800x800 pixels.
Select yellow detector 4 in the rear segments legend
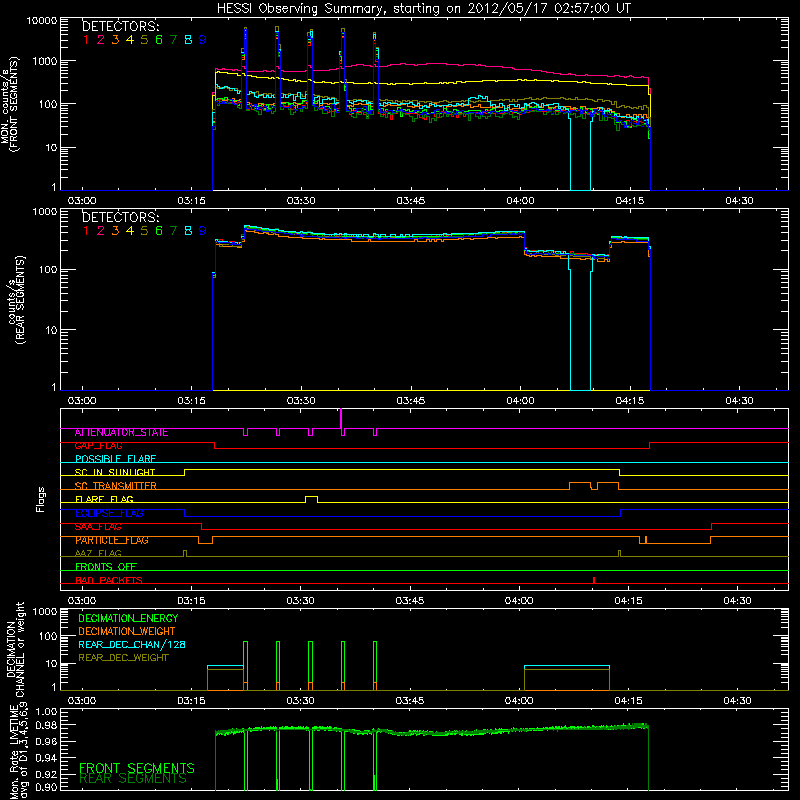(130, 231)
